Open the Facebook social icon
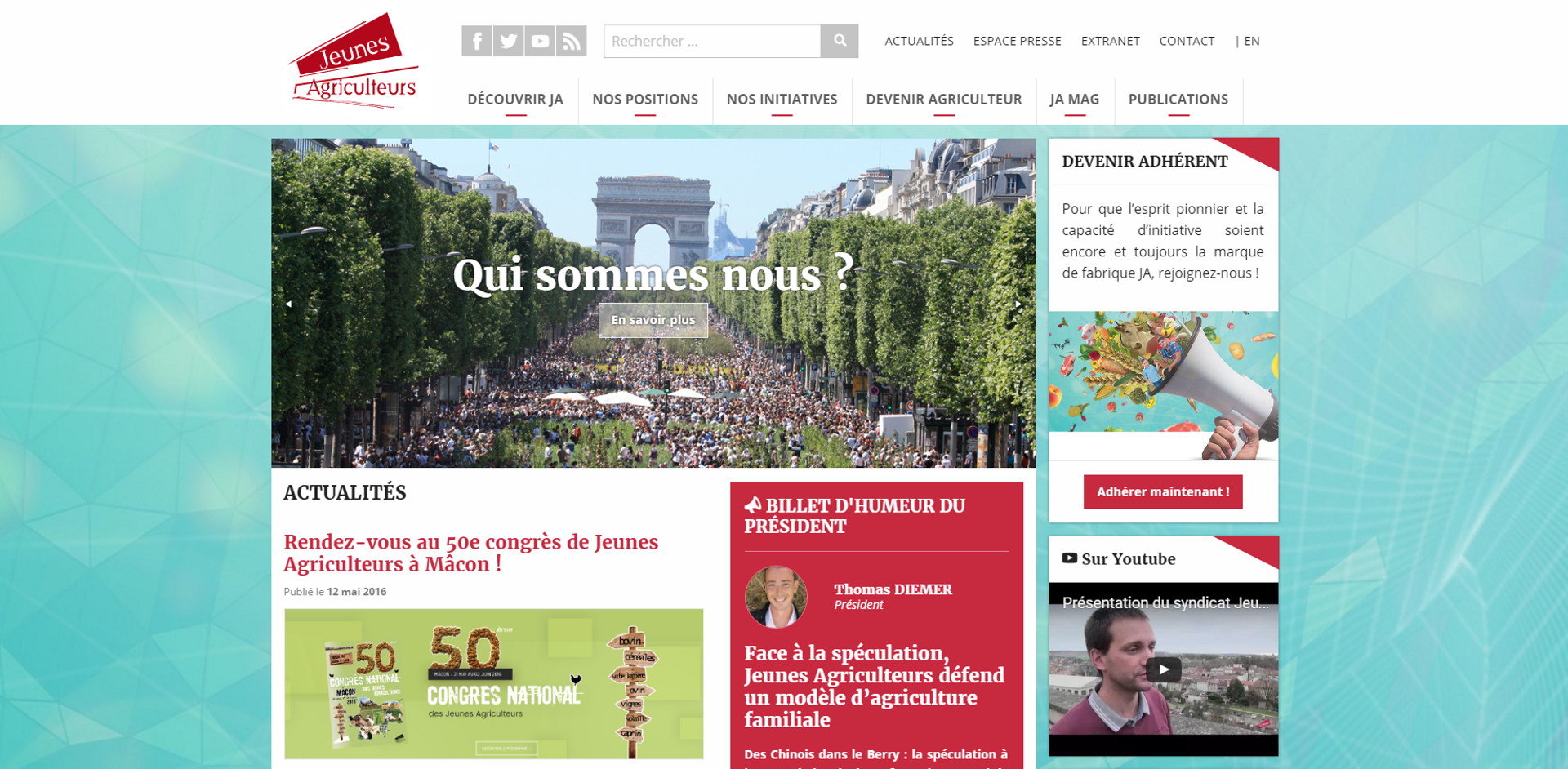The image size is (1568, 769). coord(477,41)
